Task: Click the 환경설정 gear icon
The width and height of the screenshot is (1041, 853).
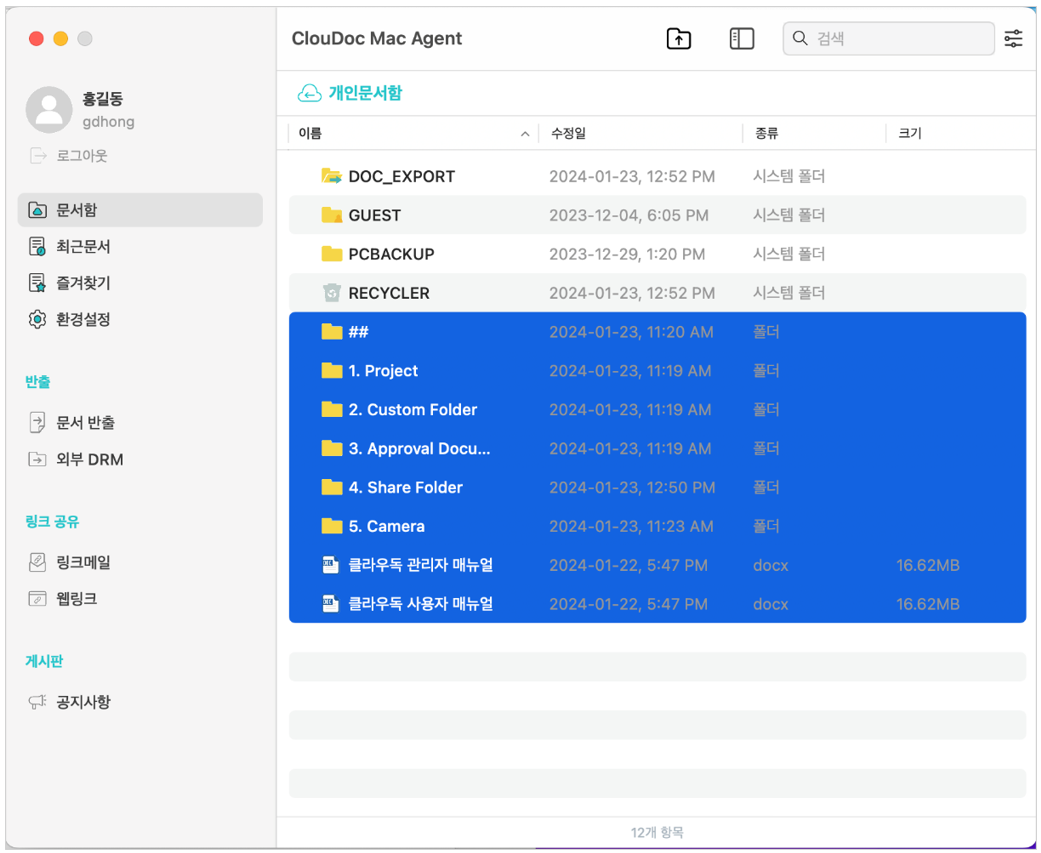Action: 37,319
